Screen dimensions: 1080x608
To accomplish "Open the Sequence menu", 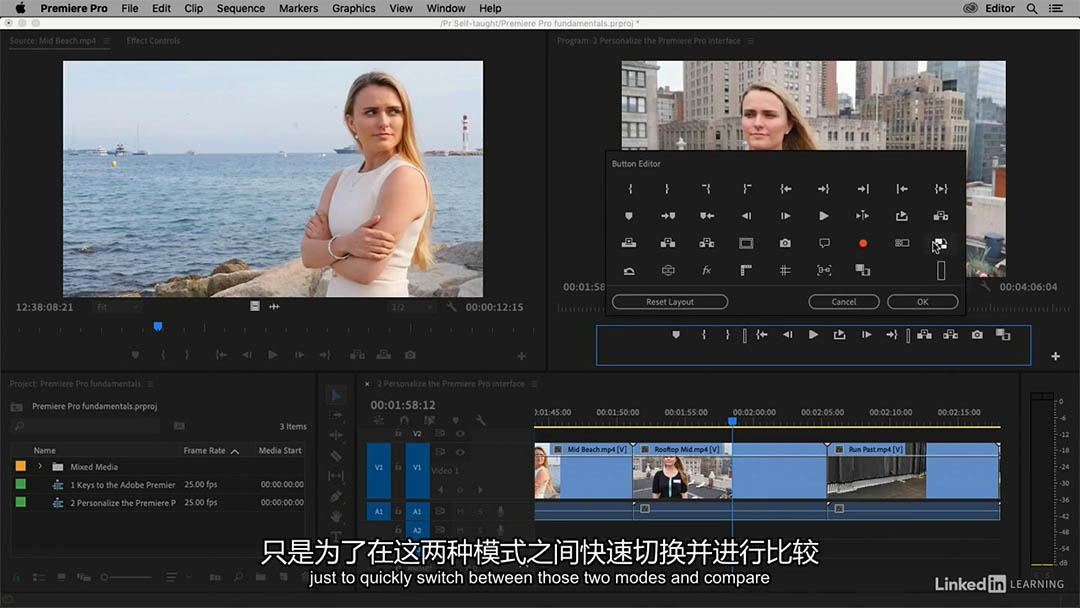I will pos(240,8).
